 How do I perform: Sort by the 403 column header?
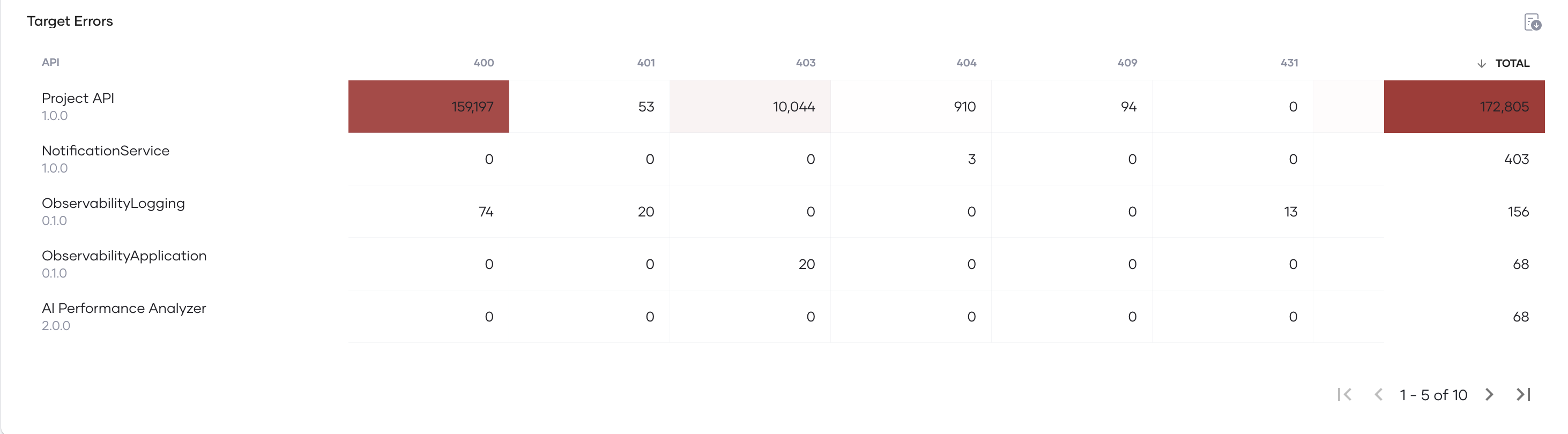[x=805, y=63]
